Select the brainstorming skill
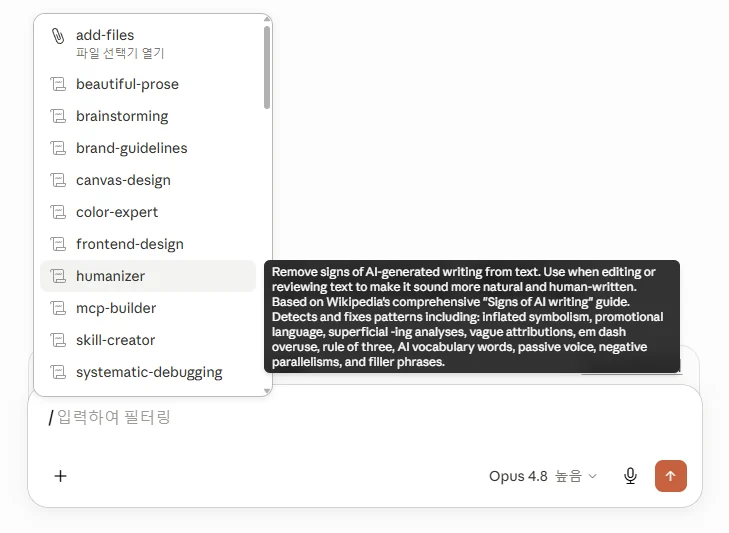The image size is (729, 533). [x=148, y=116]
